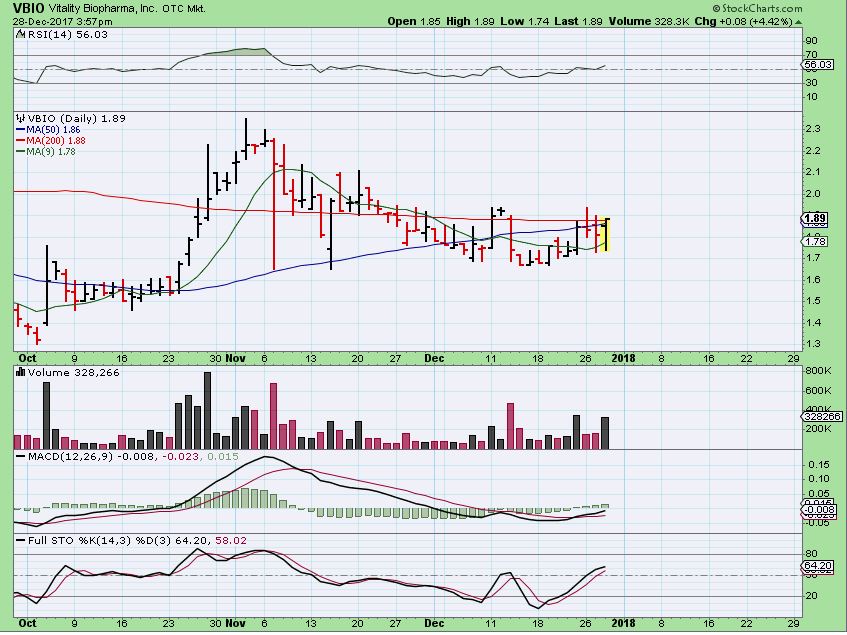Click the VBIO (Daily) 1.89 legend label

click(x=76, y=118)
